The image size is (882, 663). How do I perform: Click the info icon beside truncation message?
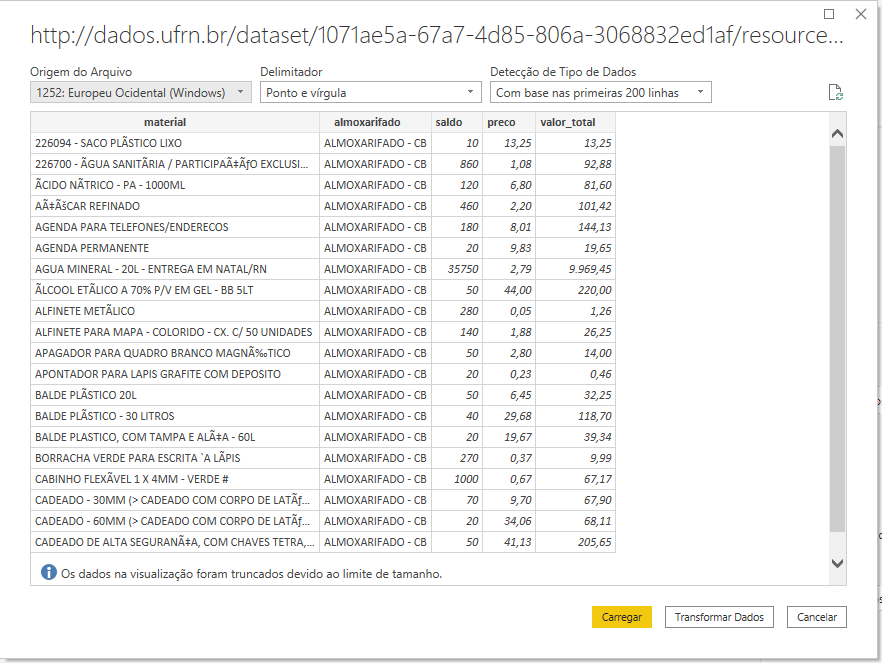(49, 572)
